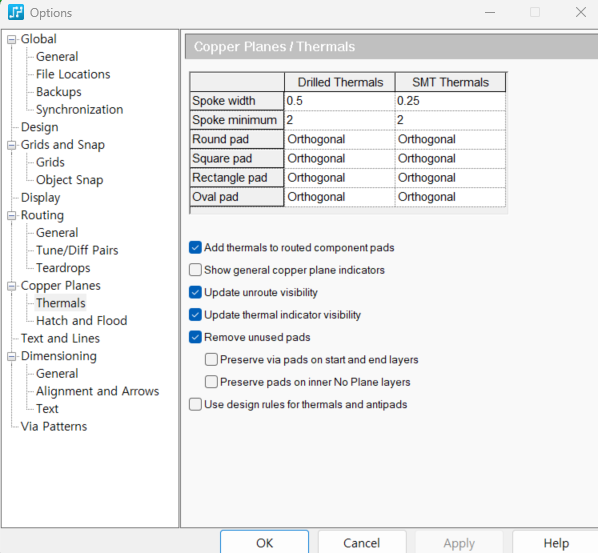Collapse the Global tree node
Viewport: 598px width, 553px height.
point(12,39)
